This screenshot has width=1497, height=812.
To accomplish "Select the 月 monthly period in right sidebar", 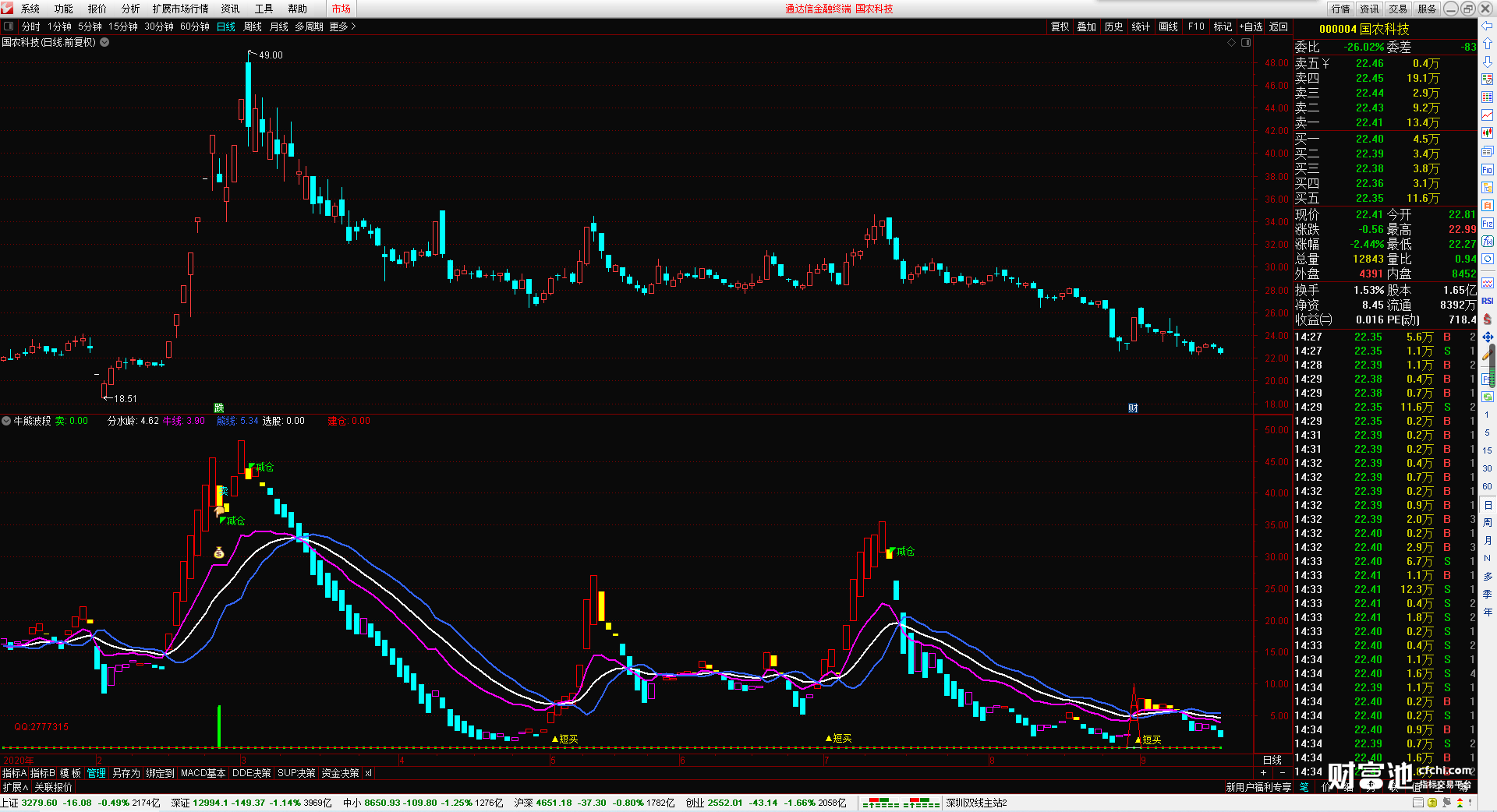I will [x=1487, y=540].
